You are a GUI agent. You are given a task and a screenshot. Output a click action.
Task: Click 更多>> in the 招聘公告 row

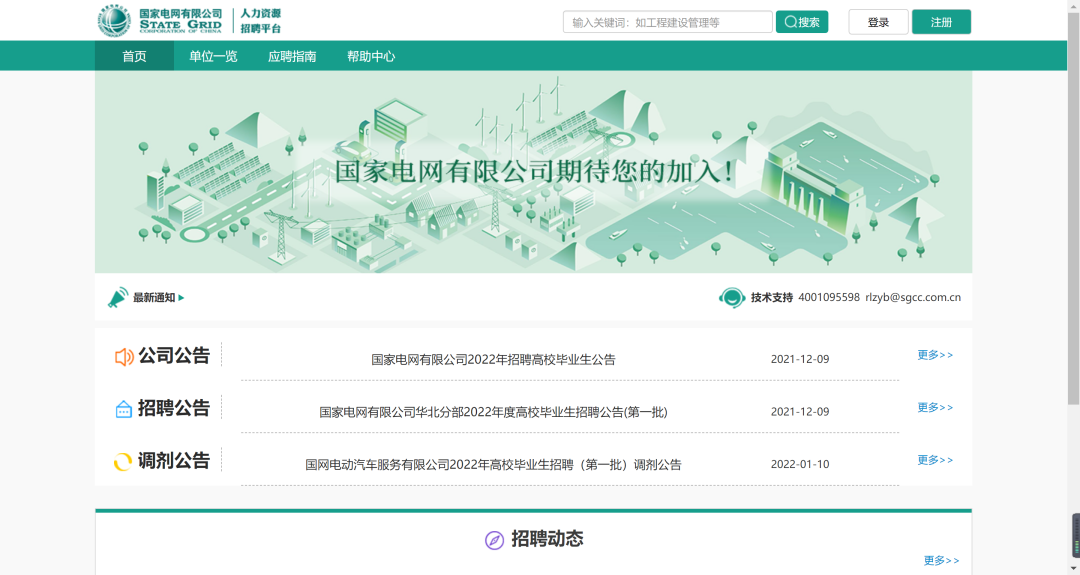[935, 407]
